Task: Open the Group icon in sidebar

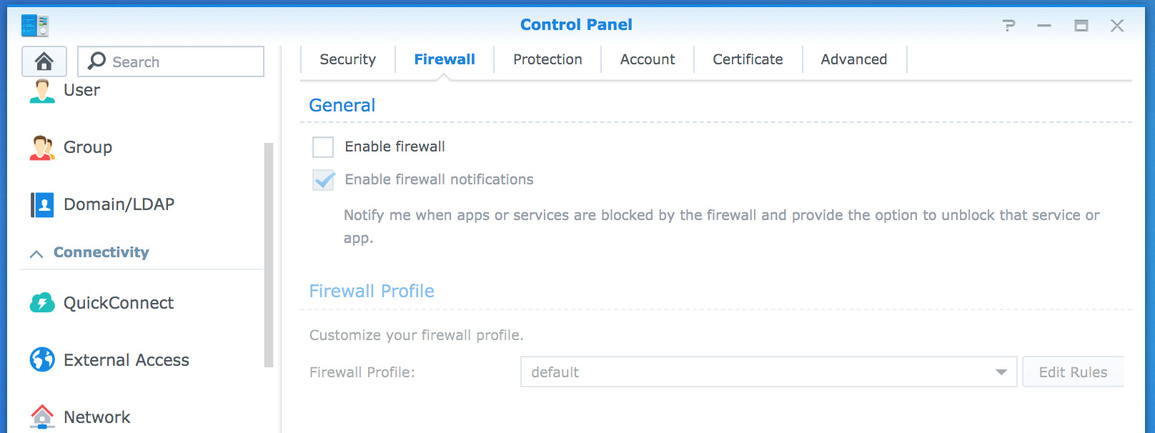Action: (42, 148)
